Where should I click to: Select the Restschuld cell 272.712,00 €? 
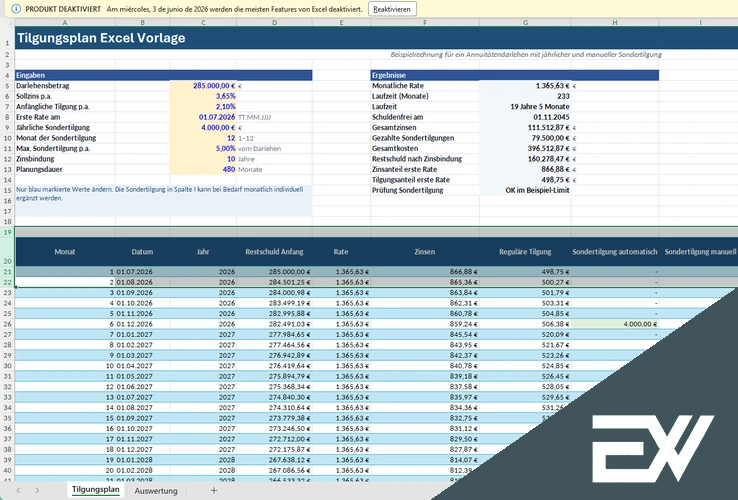click(274, 439)
